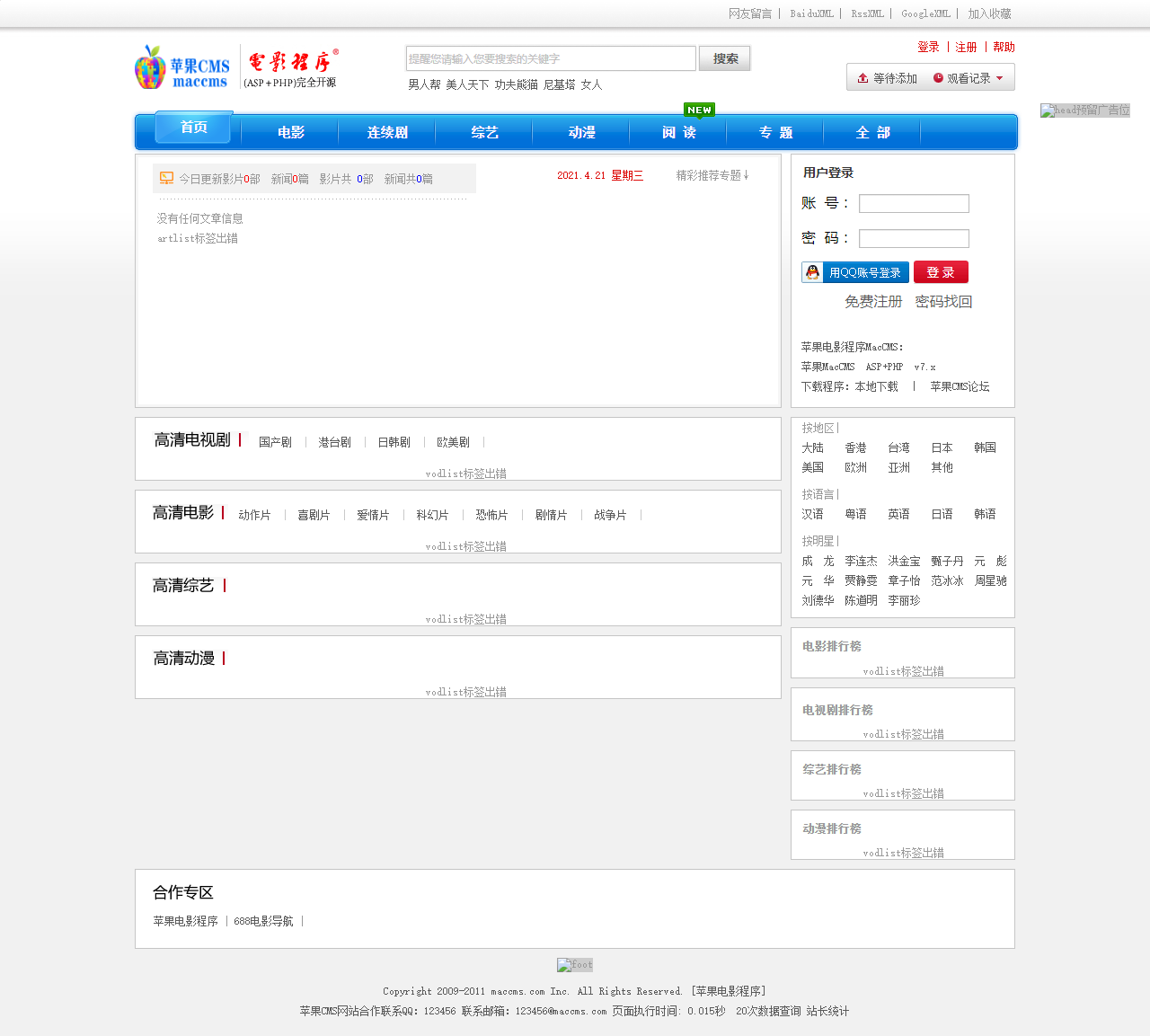
Task: Filter by star 周星驰
Action: (990, 580)
